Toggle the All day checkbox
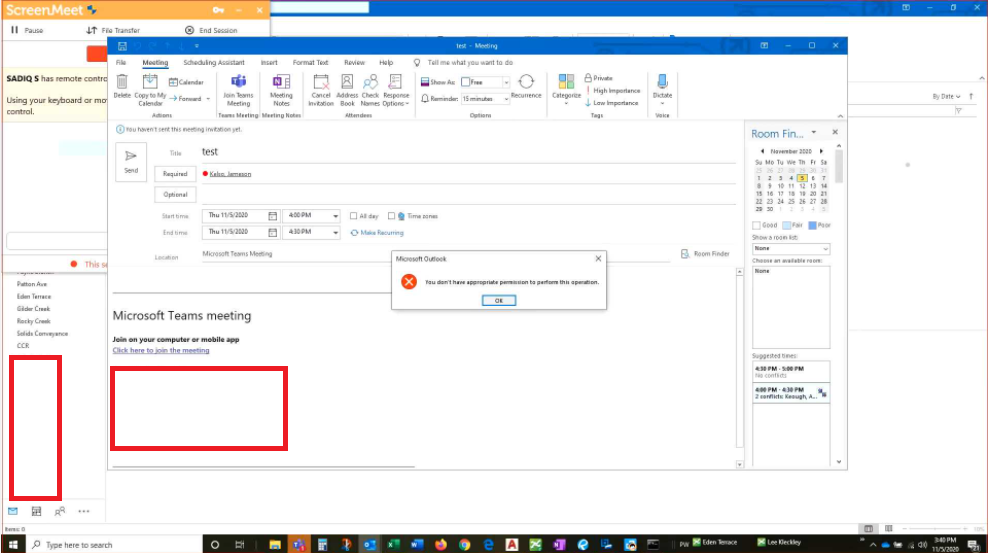 click(x=353, y=216)
